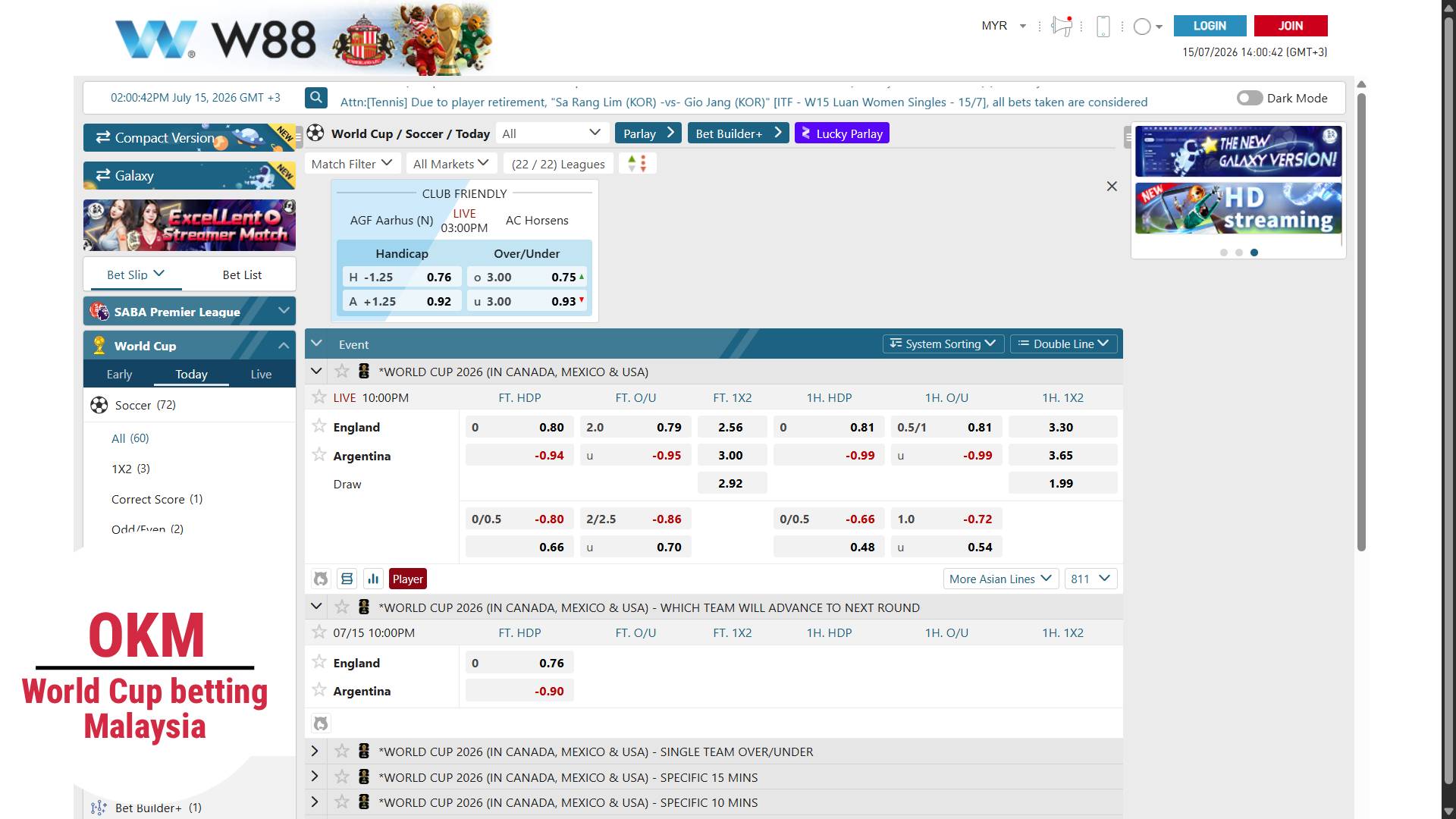The height and width of the screenshot is (819, 1456).
Task: Select 1X2 (3) market
Action: click(130, 469)
